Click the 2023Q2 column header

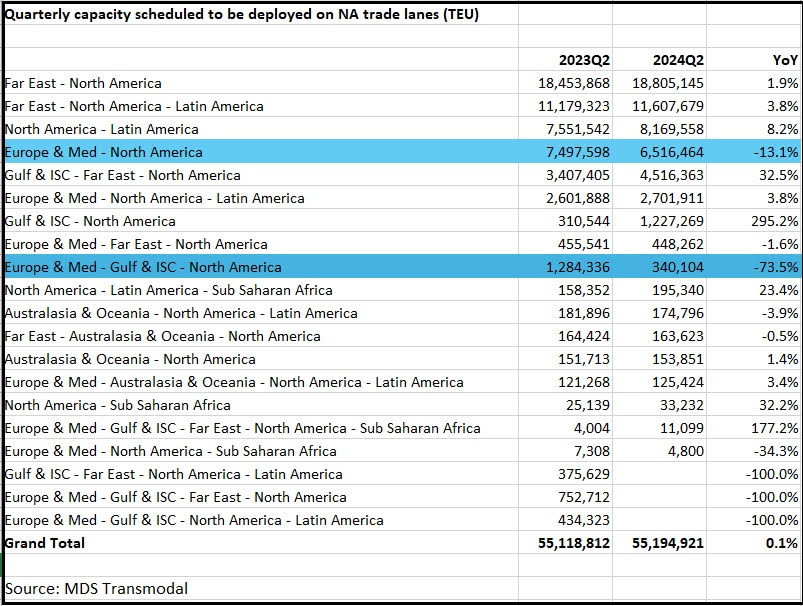pyautogui.click(x=584, y=60)
